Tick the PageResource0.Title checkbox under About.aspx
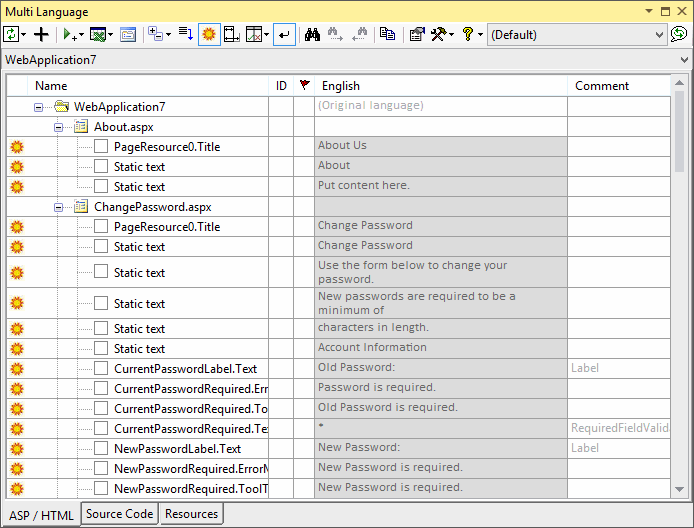This screenshot has height=528, width=694. pyautogui.click(x=101, y=147)
